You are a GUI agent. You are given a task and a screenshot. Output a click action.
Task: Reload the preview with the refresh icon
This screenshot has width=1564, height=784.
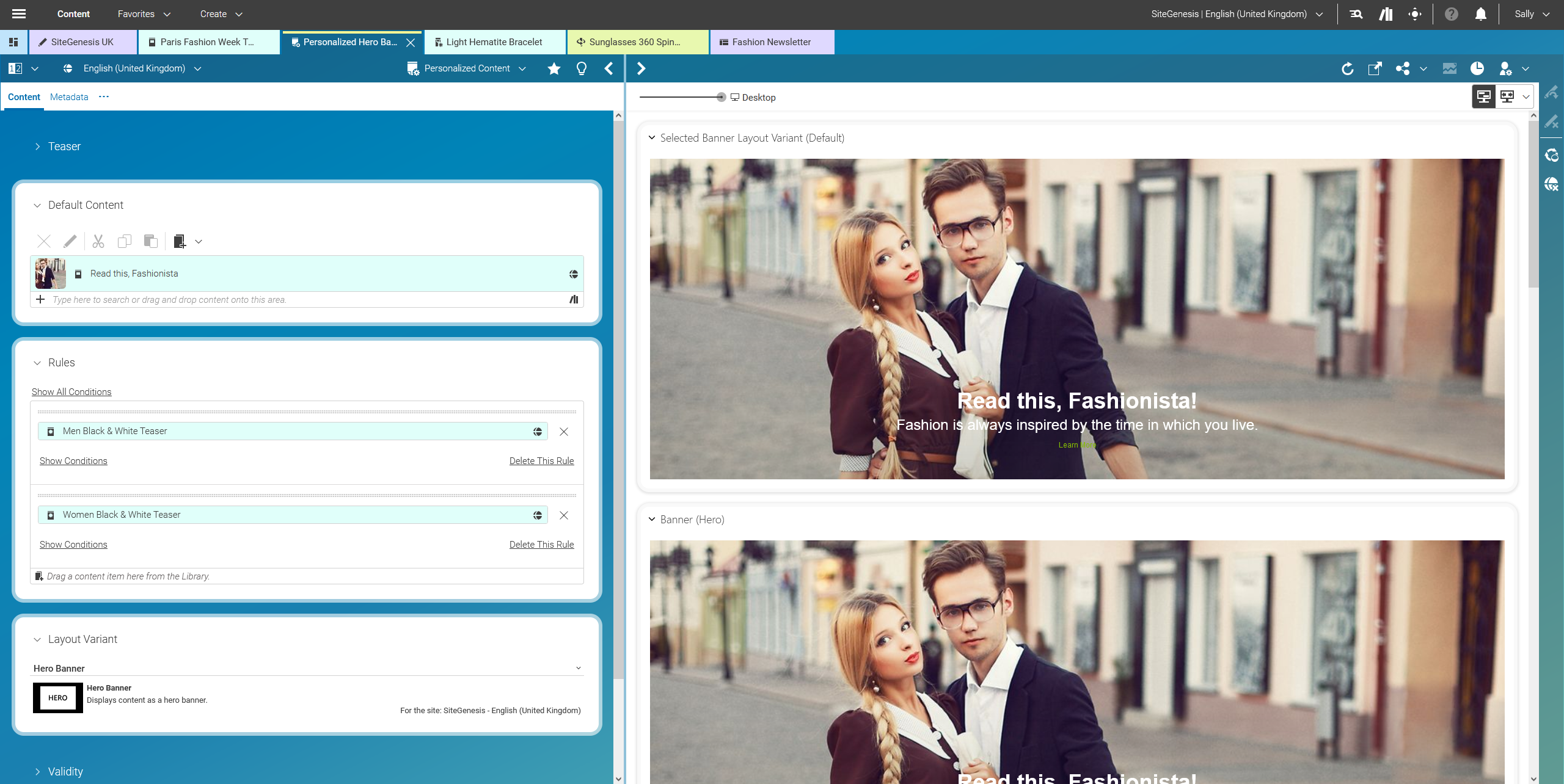[x=1348, y=68]
